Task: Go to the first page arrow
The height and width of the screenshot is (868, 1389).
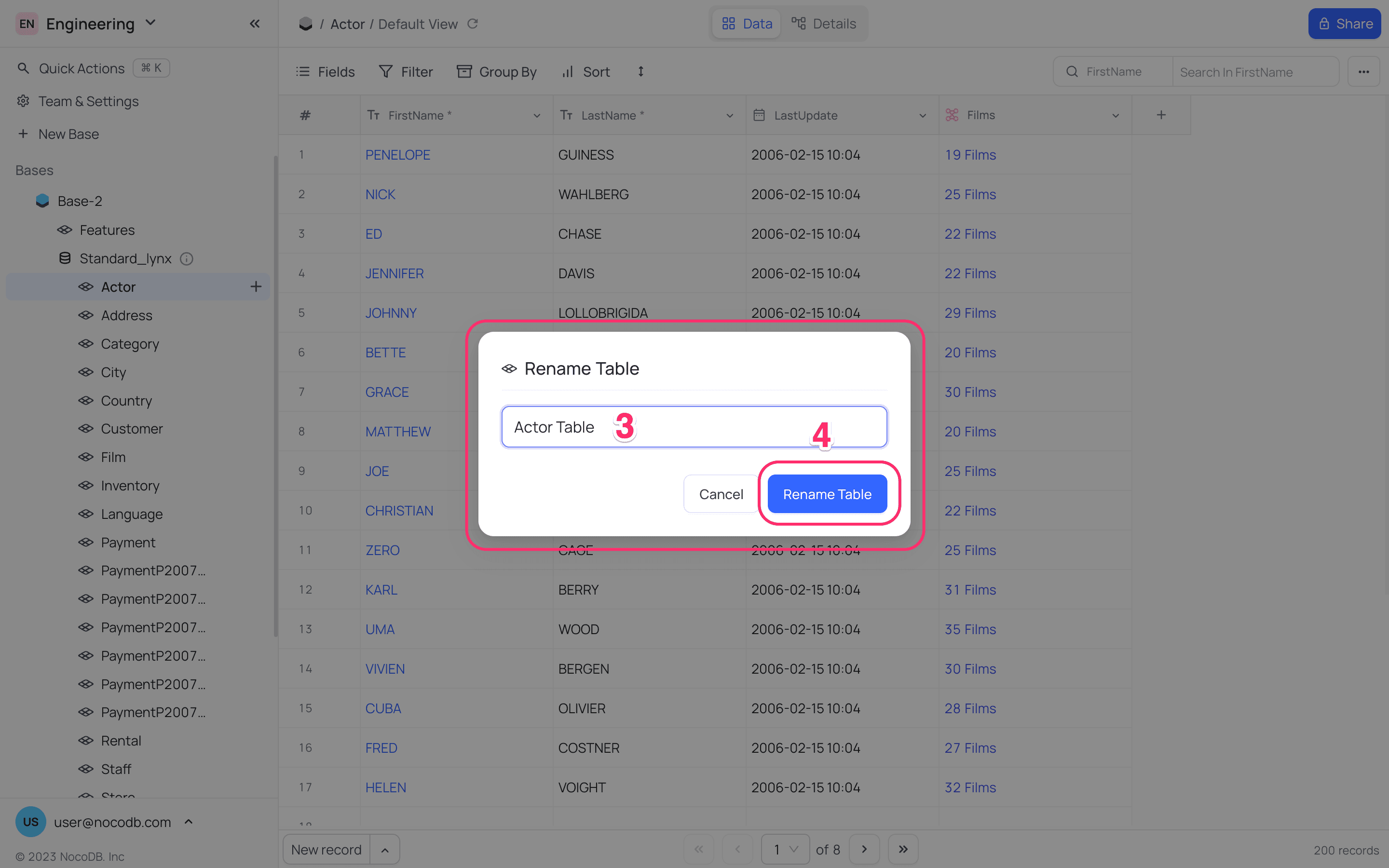Action: pos(698,849)
